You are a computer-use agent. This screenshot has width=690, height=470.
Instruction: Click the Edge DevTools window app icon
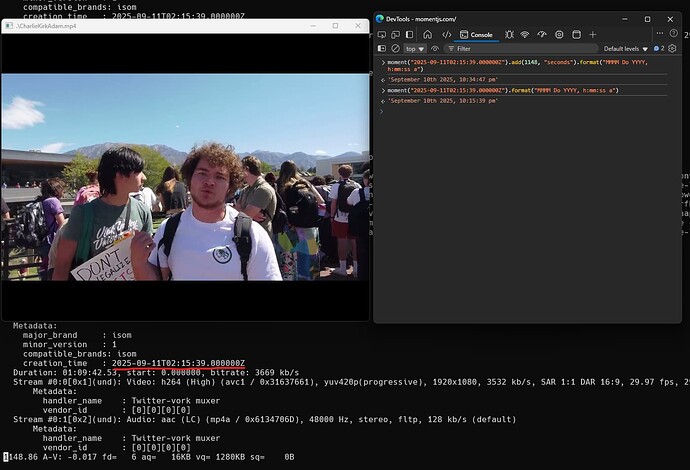click(x=380, y=19)
